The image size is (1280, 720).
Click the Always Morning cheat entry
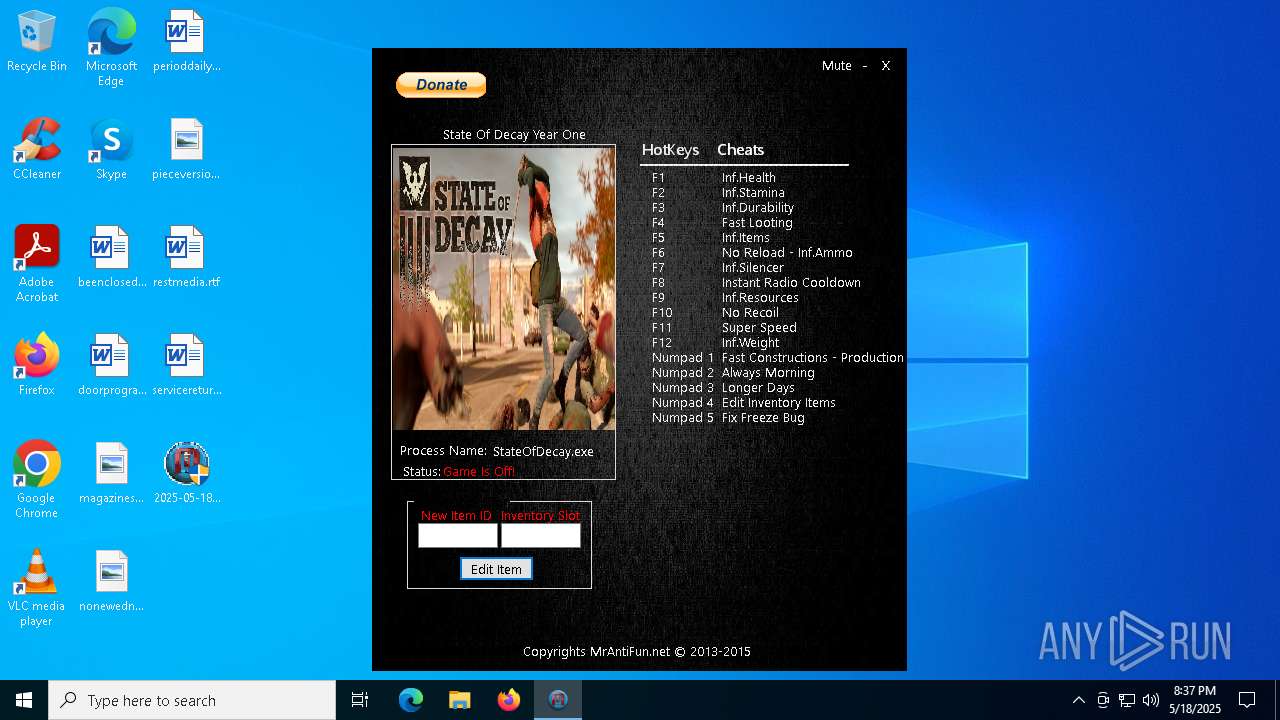768,373
